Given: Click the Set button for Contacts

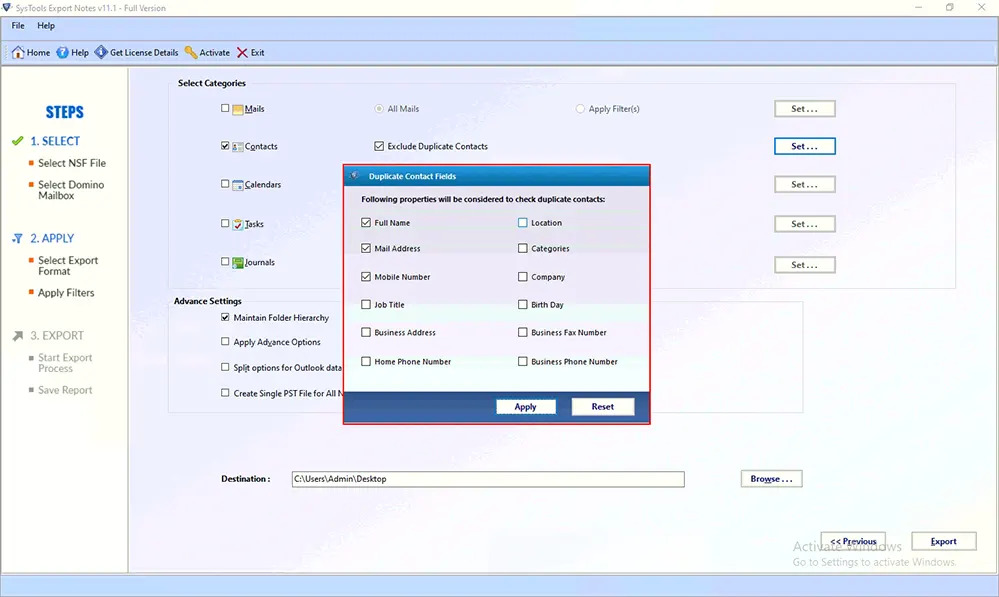Looking at the screenshot, I should point(805,147).
